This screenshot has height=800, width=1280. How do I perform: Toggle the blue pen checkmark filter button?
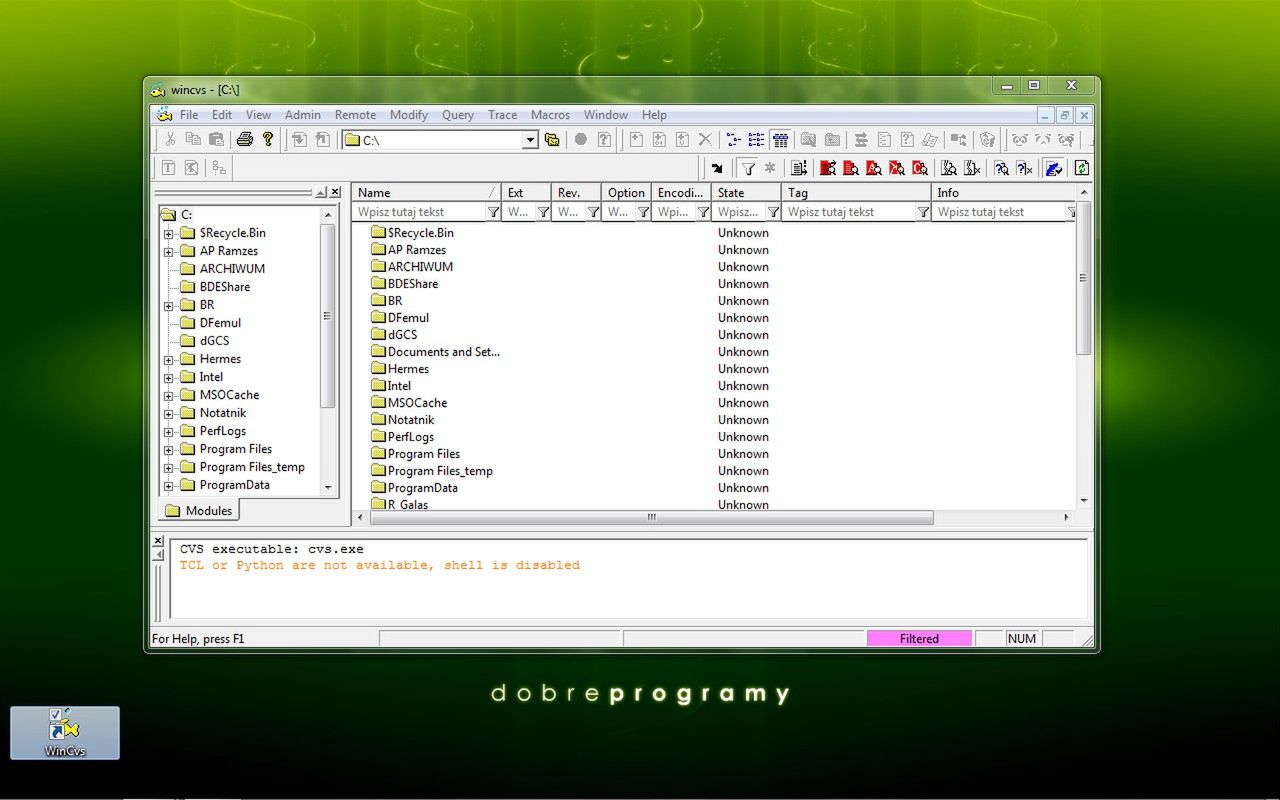pos(1053,168)
